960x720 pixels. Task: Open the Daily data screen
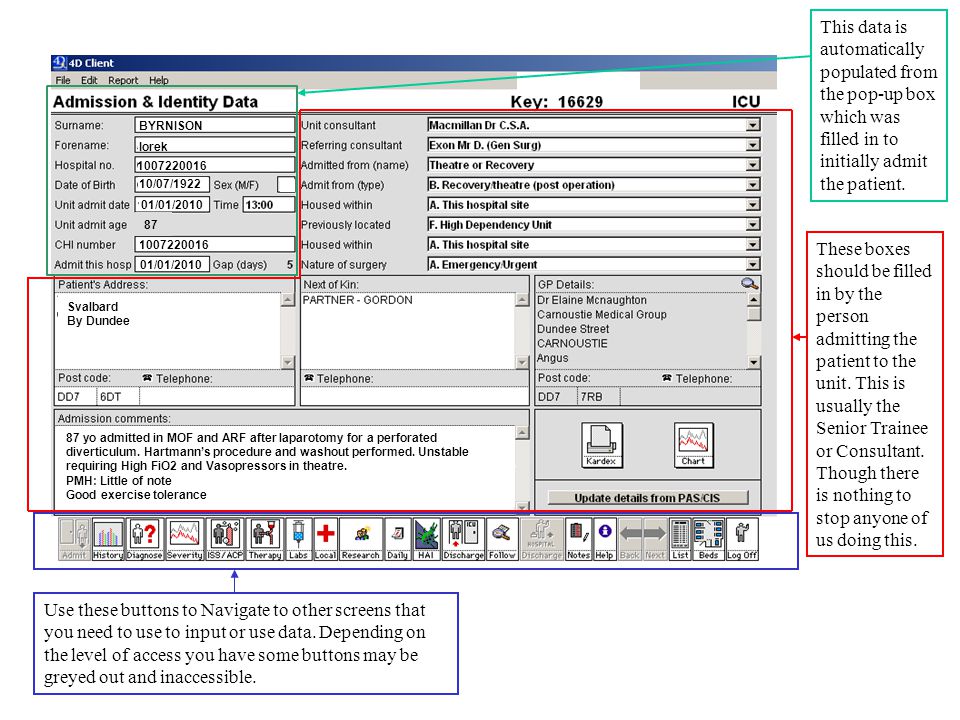click(x=397, y=539)
